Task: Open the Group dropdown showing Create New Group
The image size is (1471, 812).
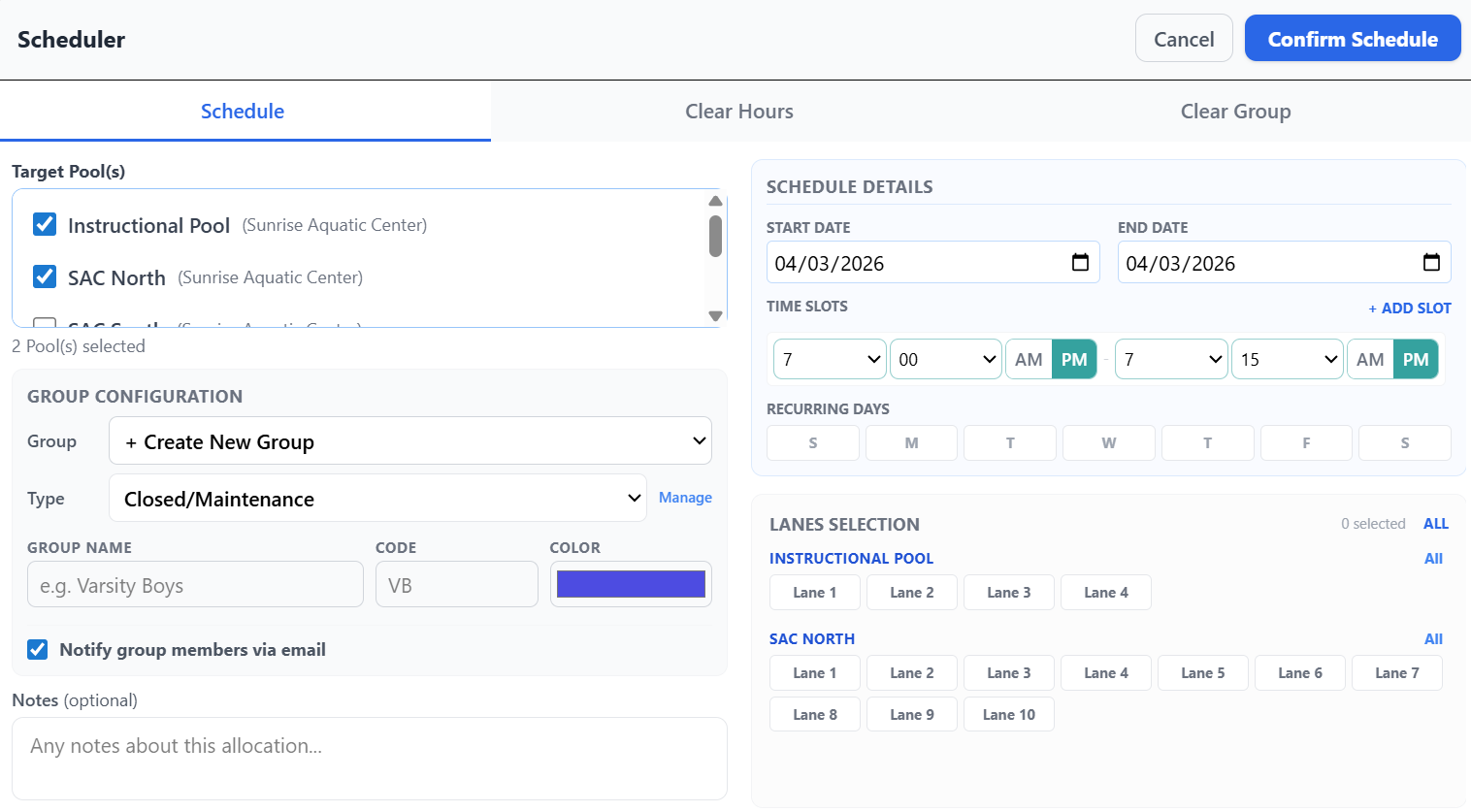Action: coord(409,440)
